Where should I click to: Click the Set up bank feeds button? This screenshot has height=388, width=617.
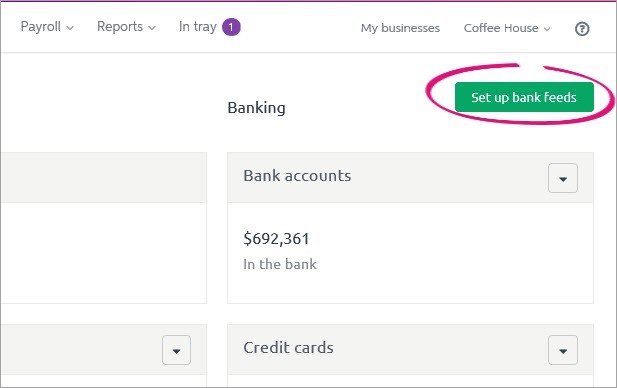click(x=524, y=97)
